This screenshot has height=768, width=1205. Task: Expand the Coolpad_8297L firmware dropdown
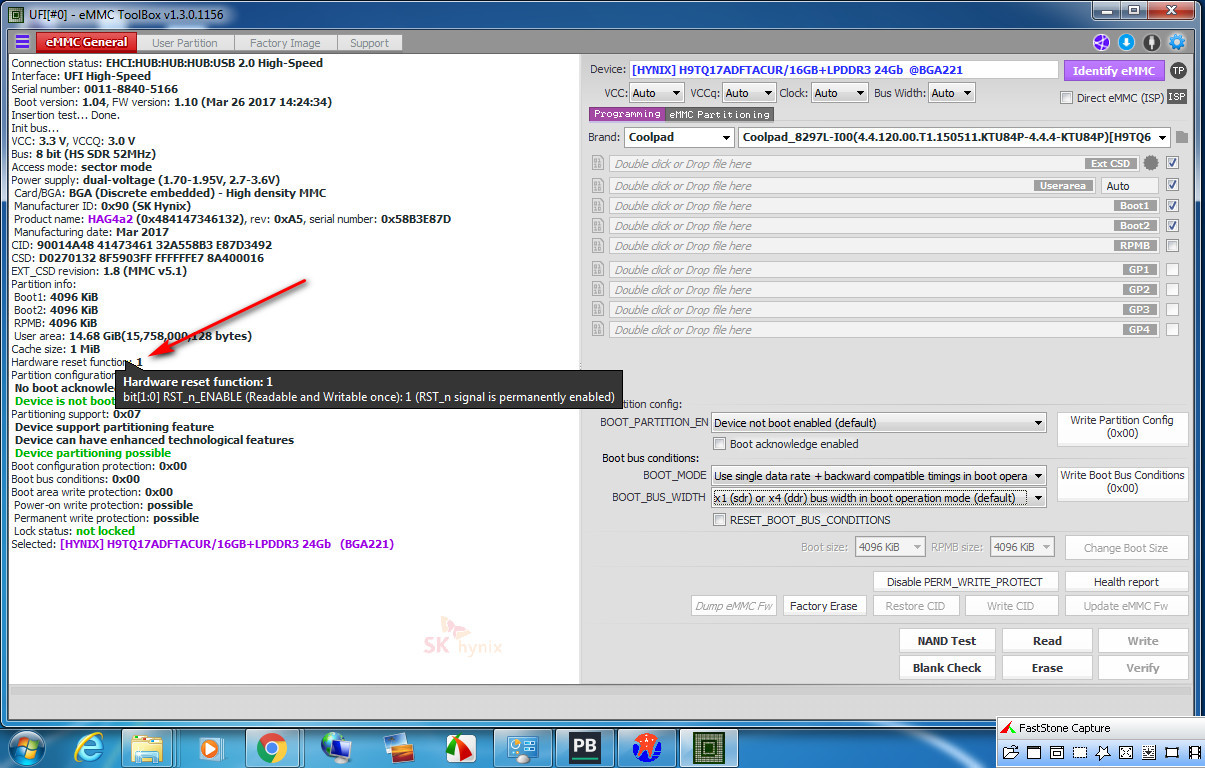955,137
